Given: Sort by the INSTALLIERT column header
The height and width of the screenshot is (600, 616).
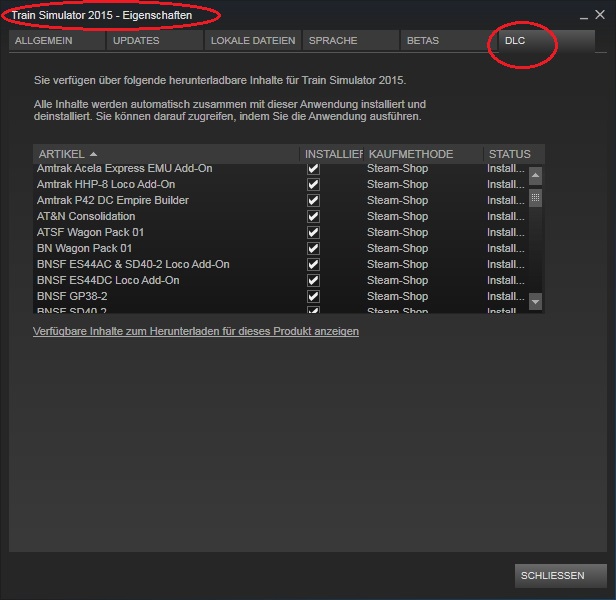Looking at the screenshot, I should tap(332, 154).
